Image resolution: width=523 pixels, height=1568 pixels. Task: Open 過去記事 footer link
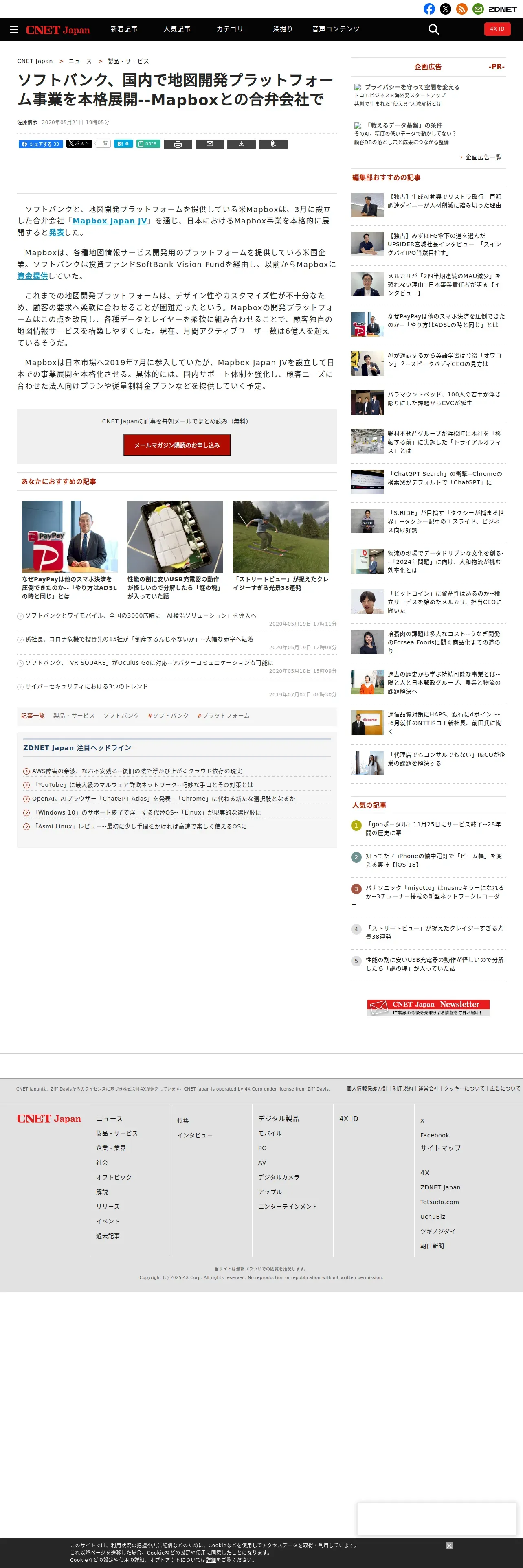108,1236
